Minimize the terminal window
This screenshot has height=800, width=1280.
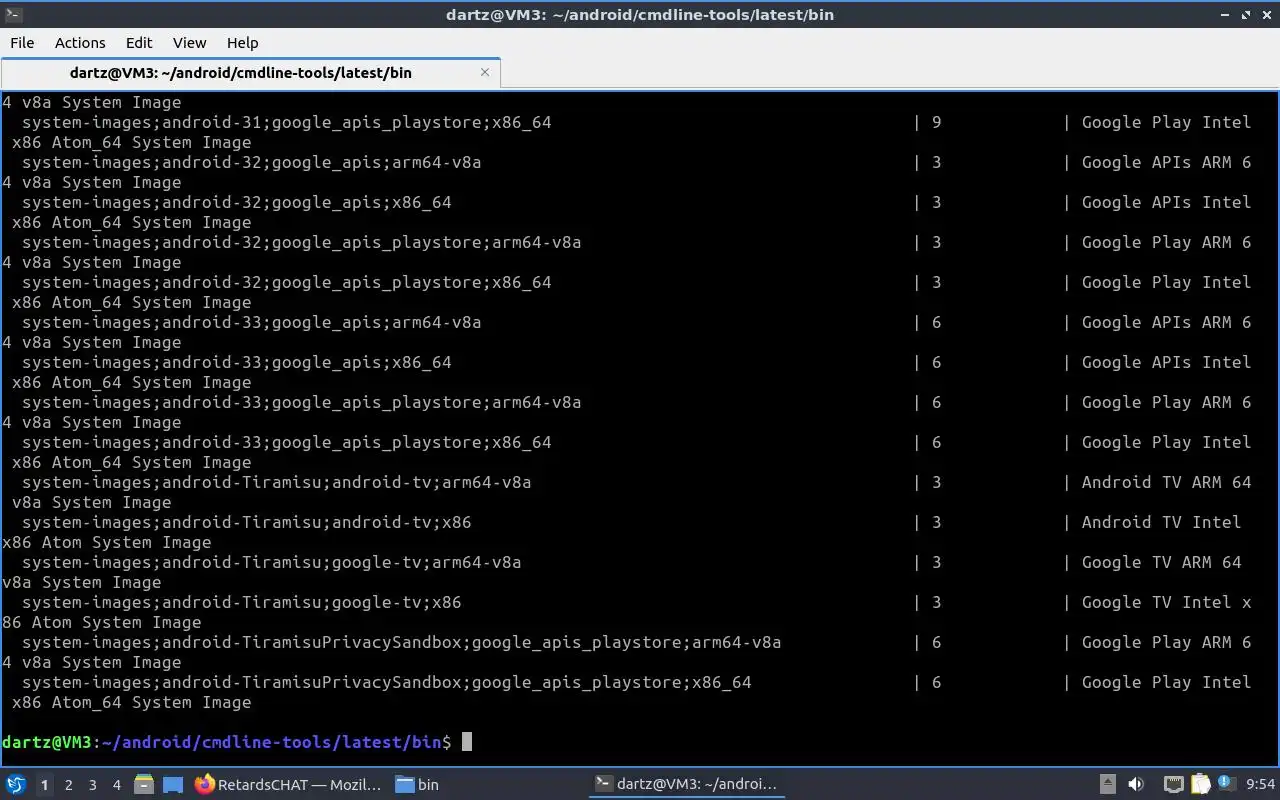point(1226,14)
